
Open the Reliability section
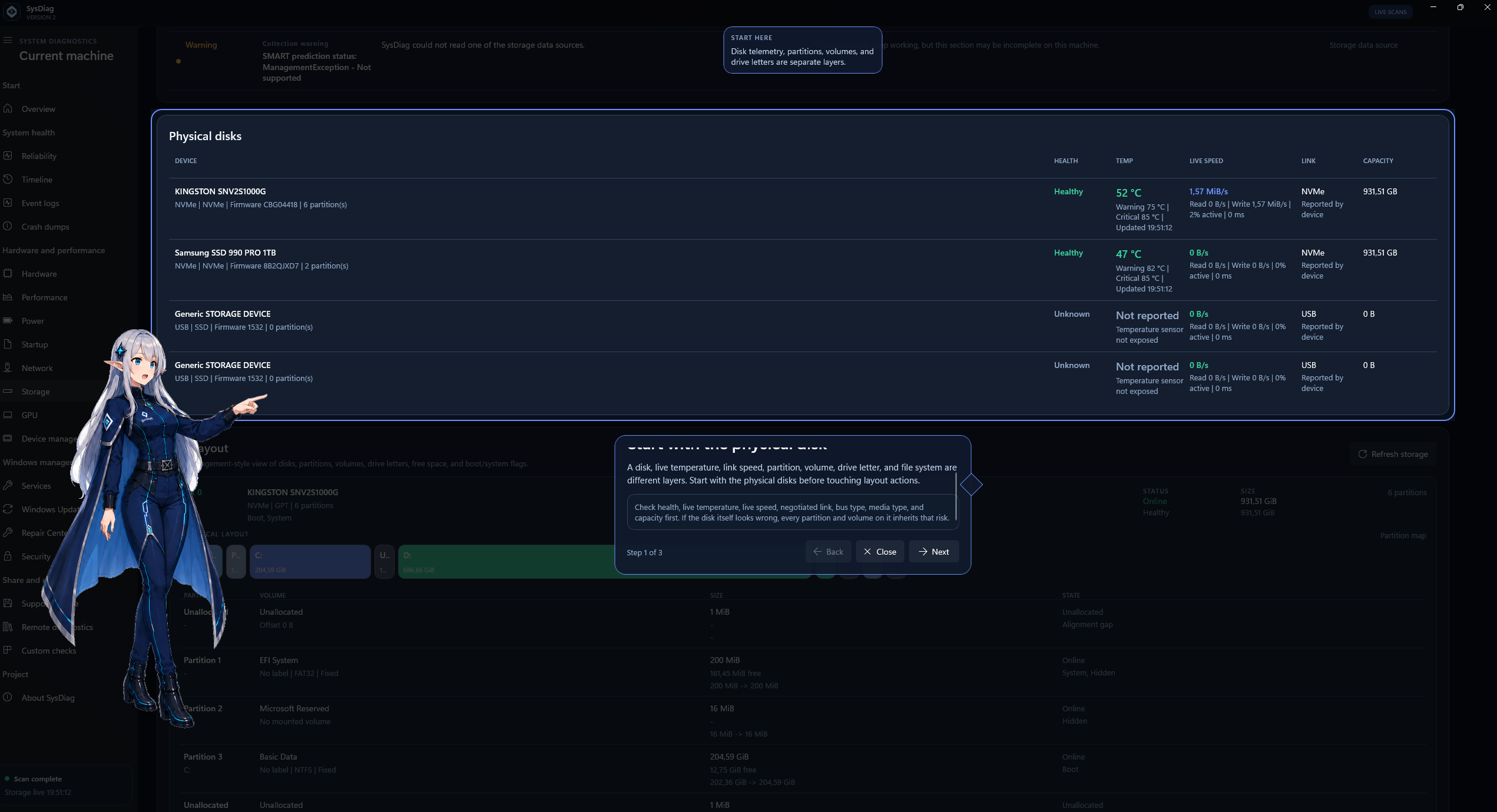point(39,156)
